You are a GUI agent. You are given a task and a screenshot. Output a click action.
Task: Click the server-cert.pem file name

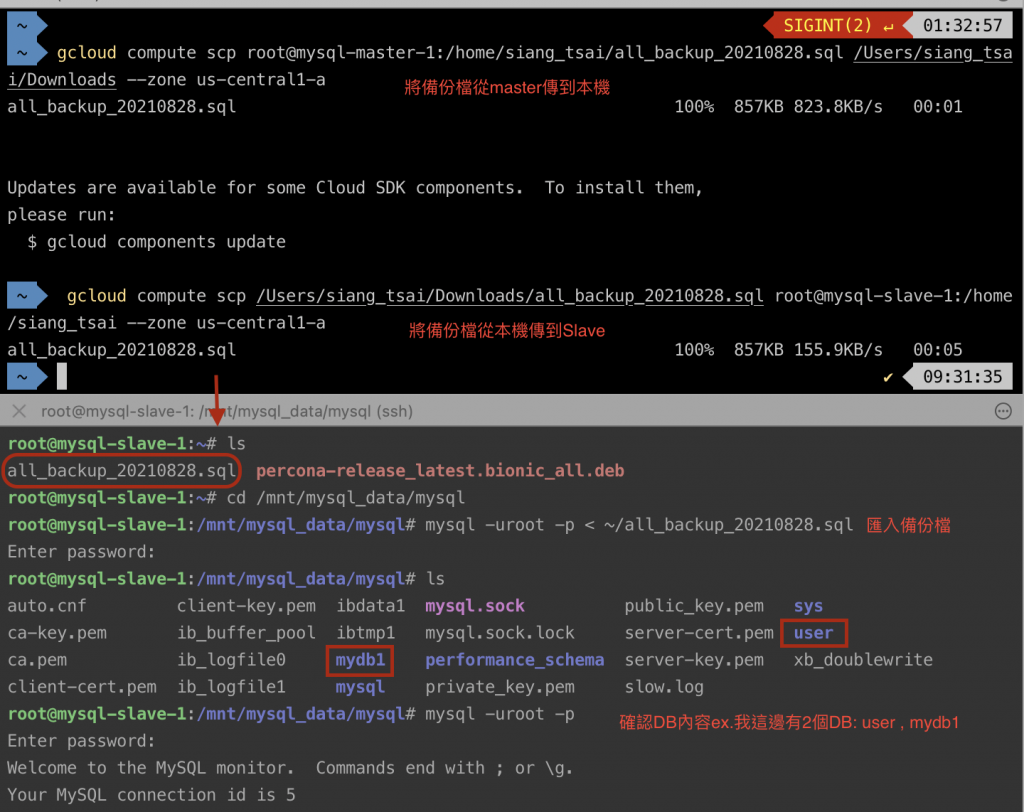[699, 632]
